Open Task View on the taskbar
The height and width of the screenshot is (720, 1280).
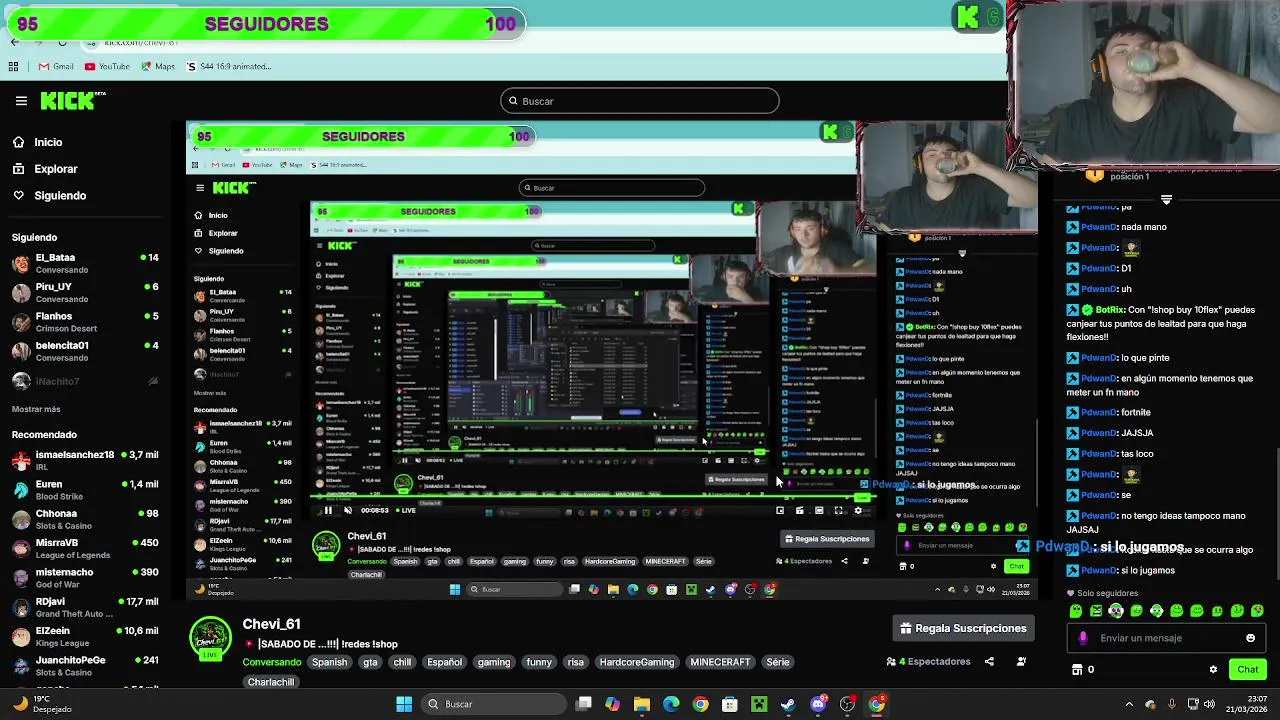click(x=584, y=704)
